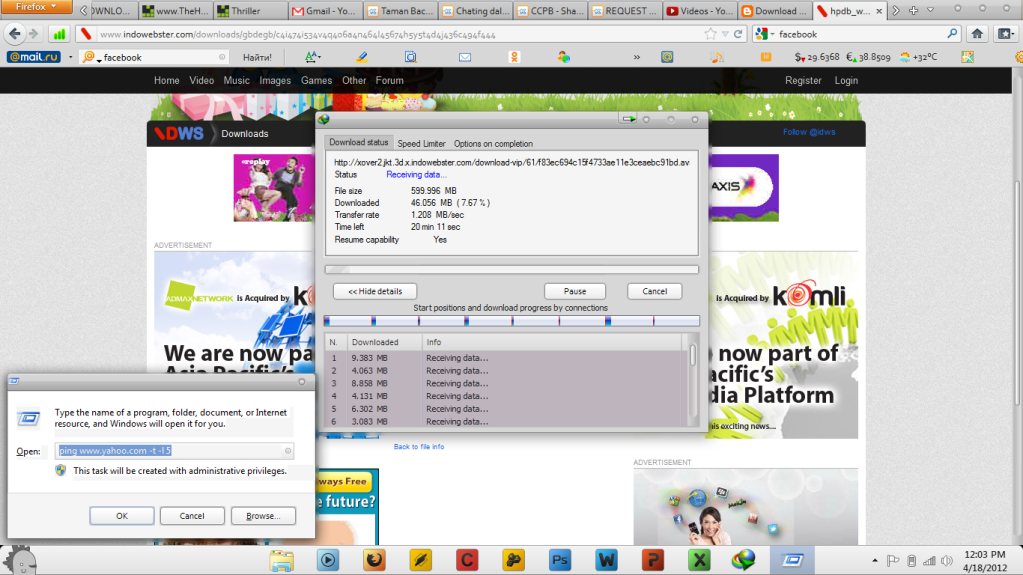The height and width of the screenshot is (575, 1023).
Task: Open Windows Explorer from taskbar
Action: pos(282,560)
